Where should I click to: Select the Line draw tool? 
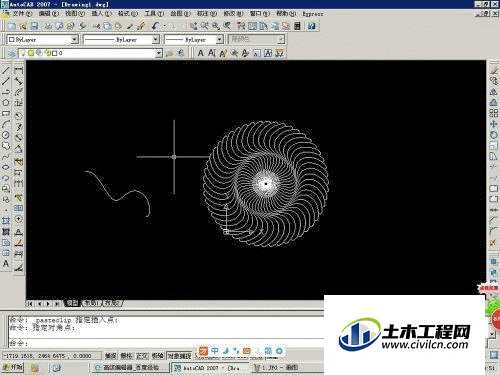[6, 70]
